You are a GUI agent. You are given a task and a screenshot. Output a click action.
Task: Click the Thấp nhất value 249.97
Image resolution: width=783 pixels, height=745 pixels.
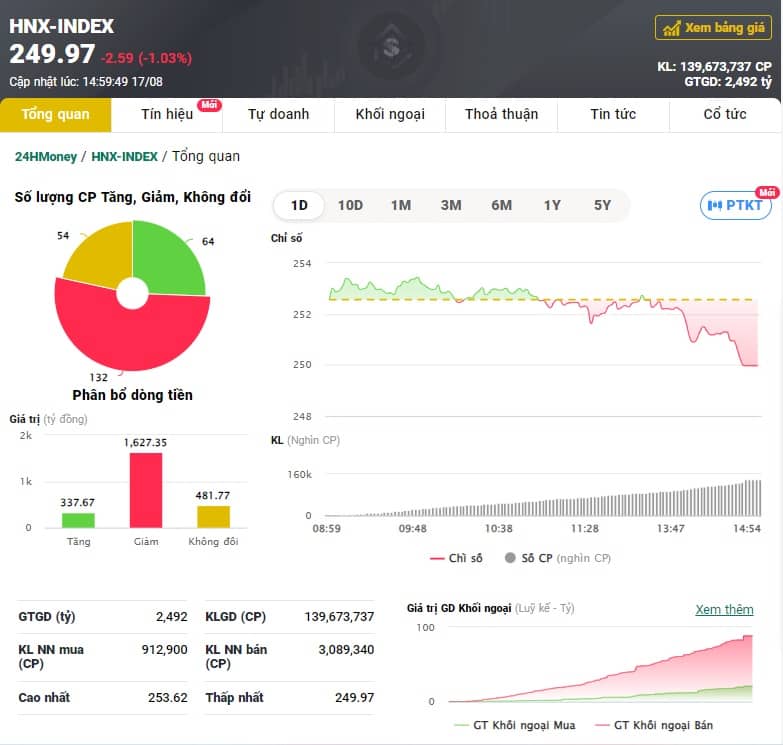[x=354, y=698]
